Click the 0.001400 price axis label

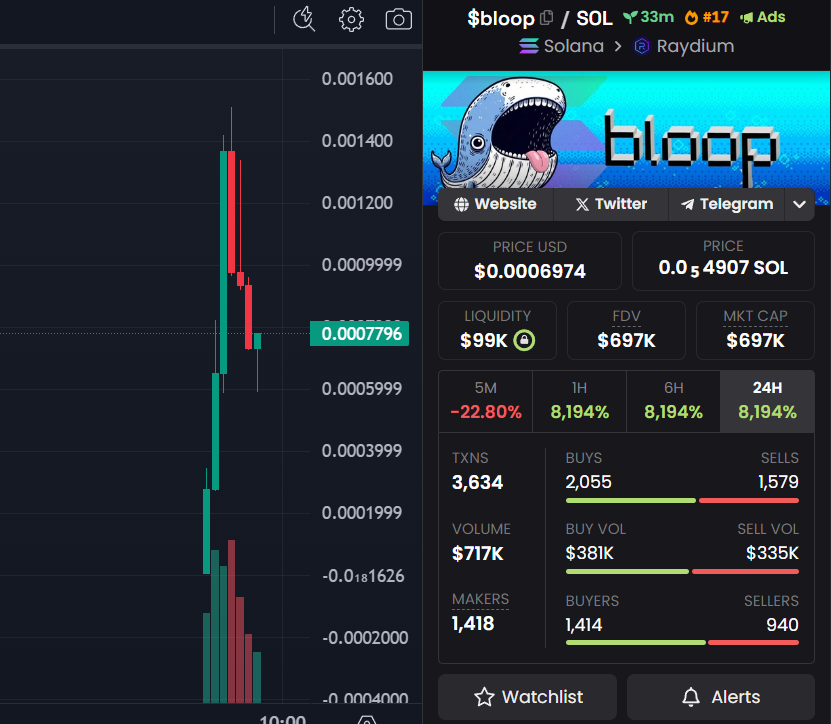coord(357,141)
